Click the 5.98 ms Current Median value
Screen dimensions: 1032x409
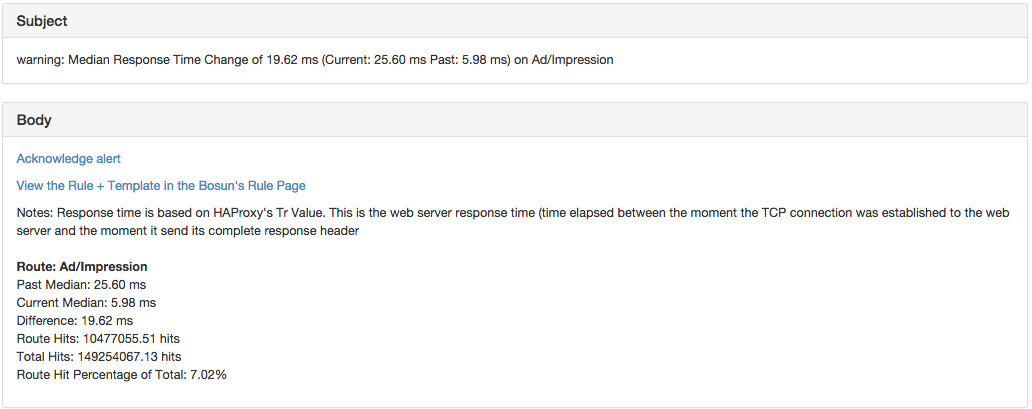[x=133, y=303]
